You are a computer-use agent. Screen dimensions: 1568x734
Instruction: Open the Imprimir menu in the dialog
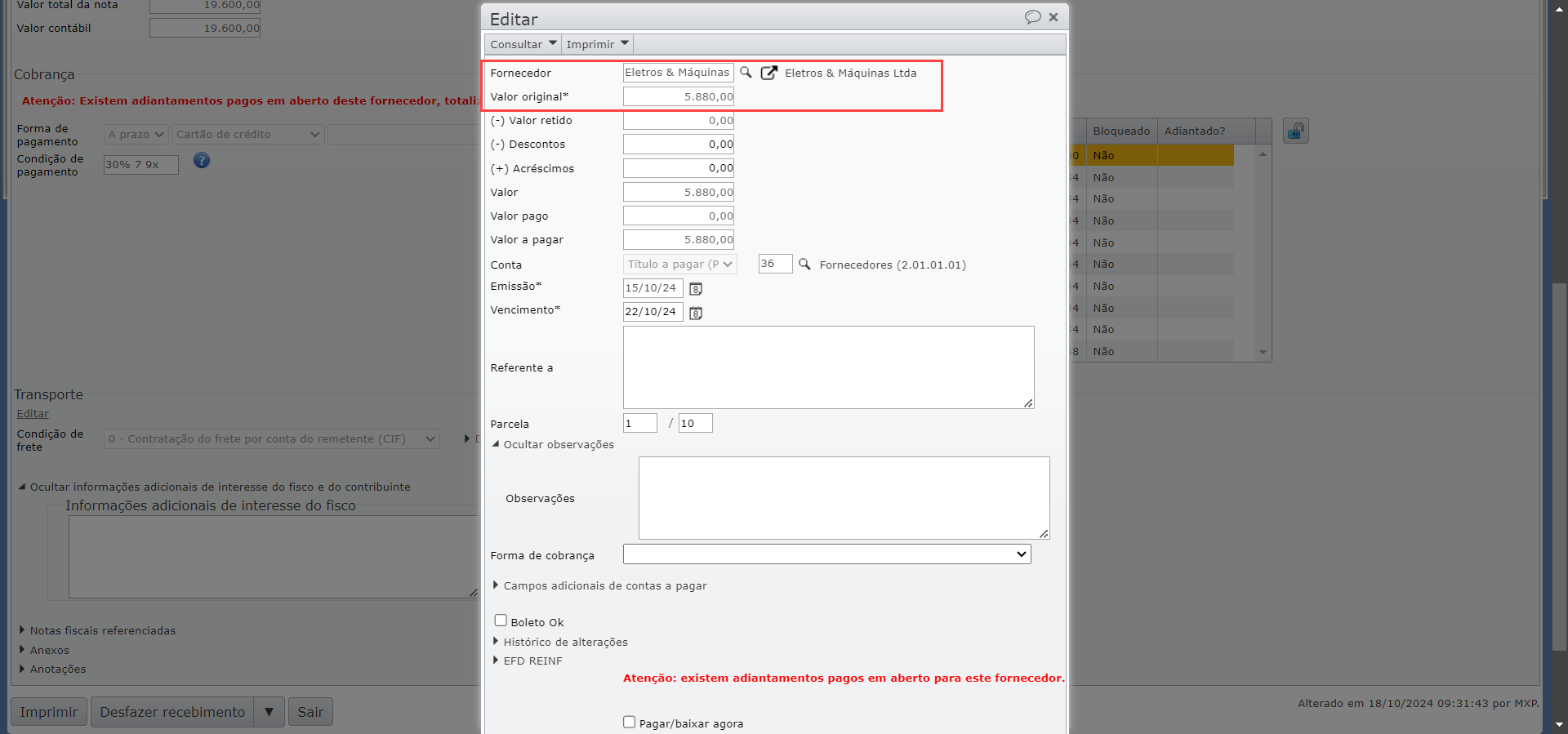pyautogui.click(x=597, y=44)
